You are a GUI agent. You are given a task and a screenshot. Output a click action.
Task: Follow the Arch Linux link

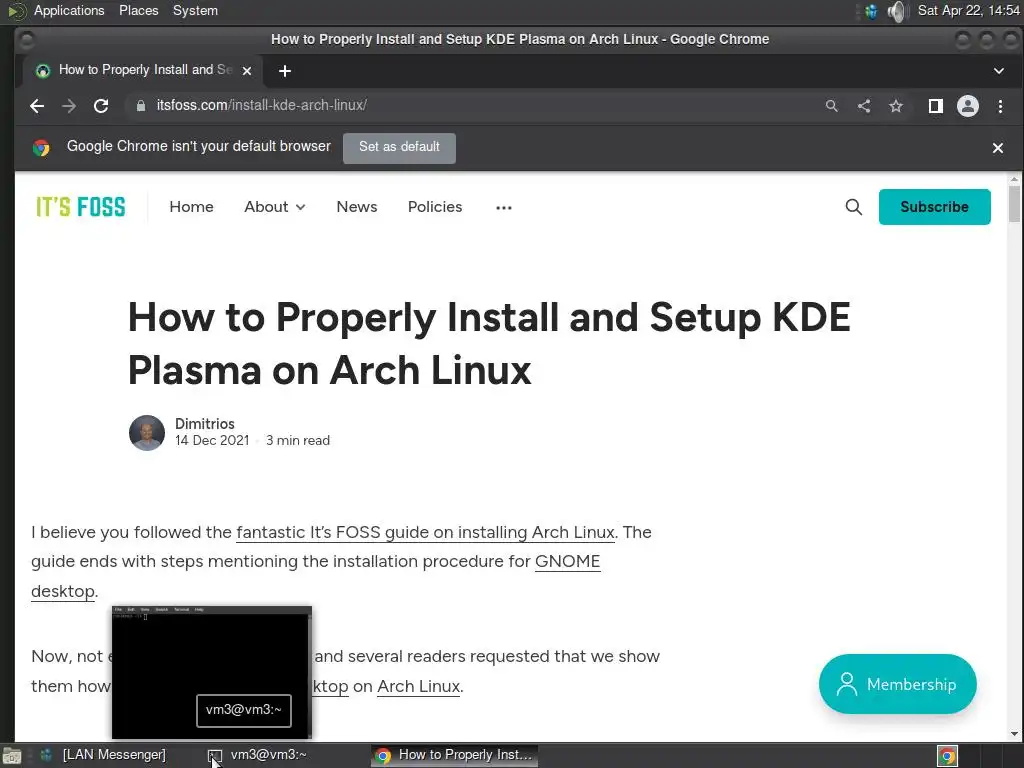419,686
